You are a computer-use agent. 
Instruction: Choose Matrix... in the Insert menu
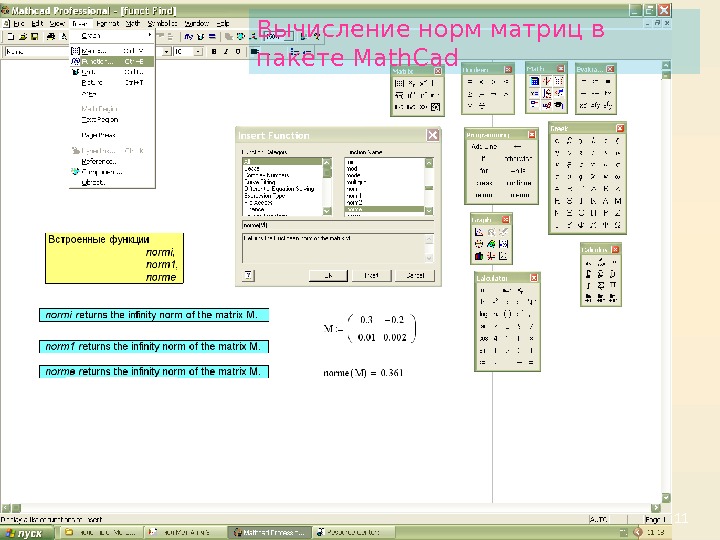coord(112,51)
